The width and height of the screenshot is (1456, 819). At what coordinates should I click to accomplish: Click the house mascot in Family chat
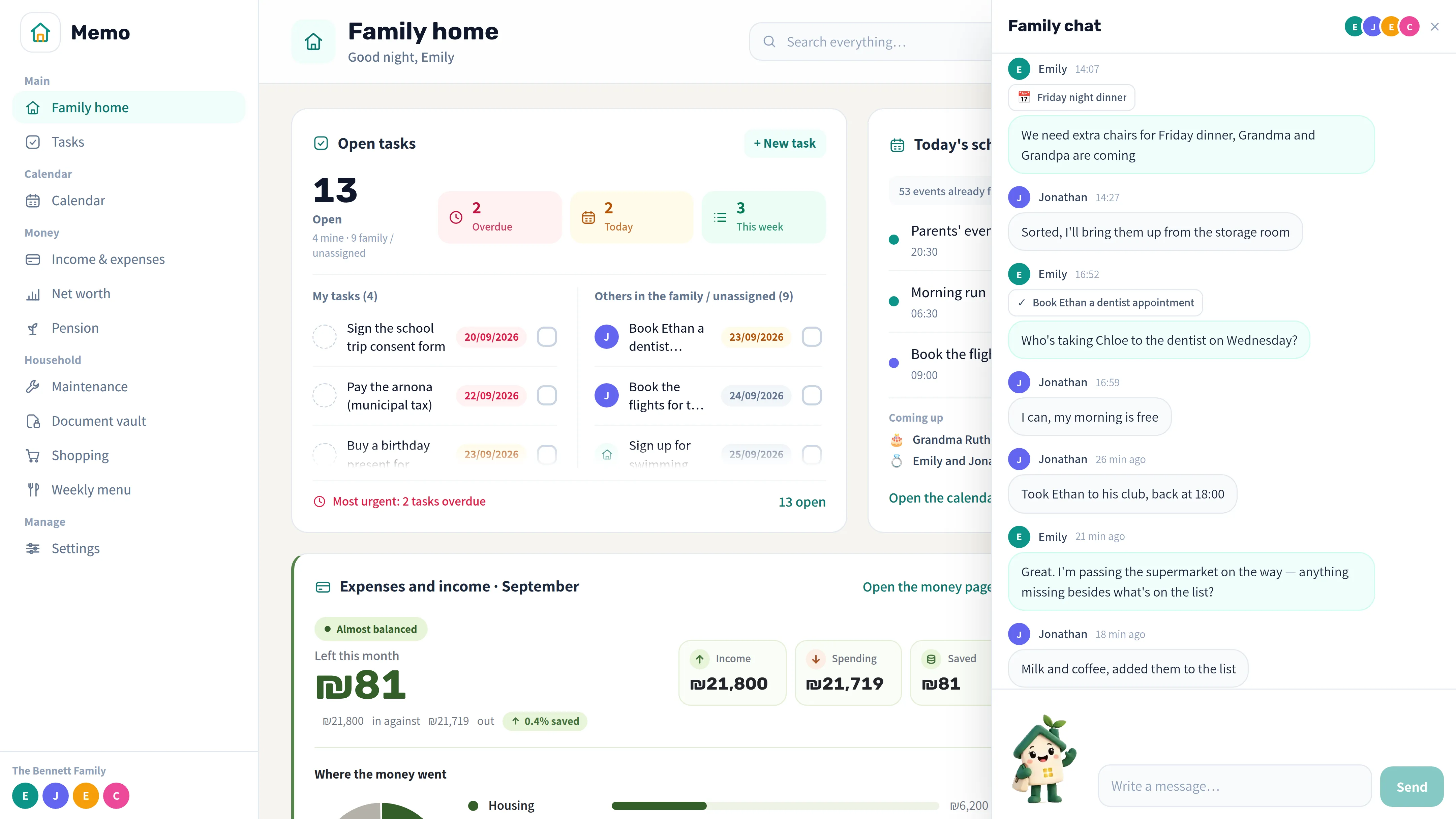(x=1044, y=759)
